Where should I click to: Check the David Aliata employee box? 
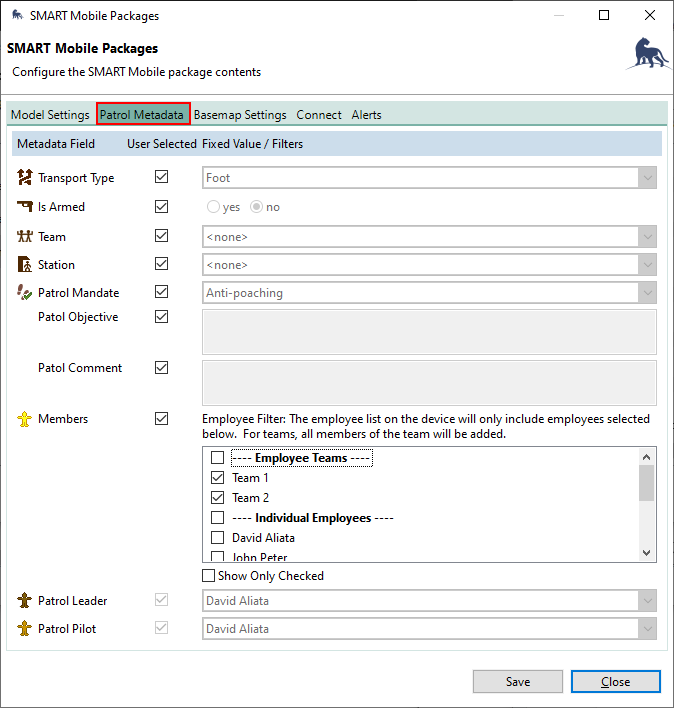click(217, 538)
